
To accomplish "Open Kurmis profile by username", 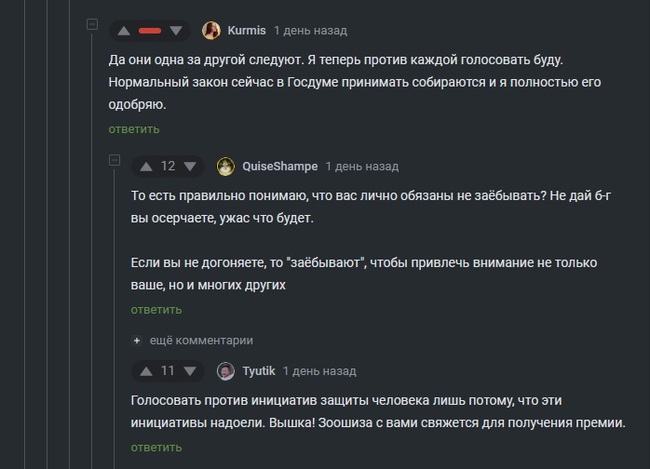I will point(247,30).
